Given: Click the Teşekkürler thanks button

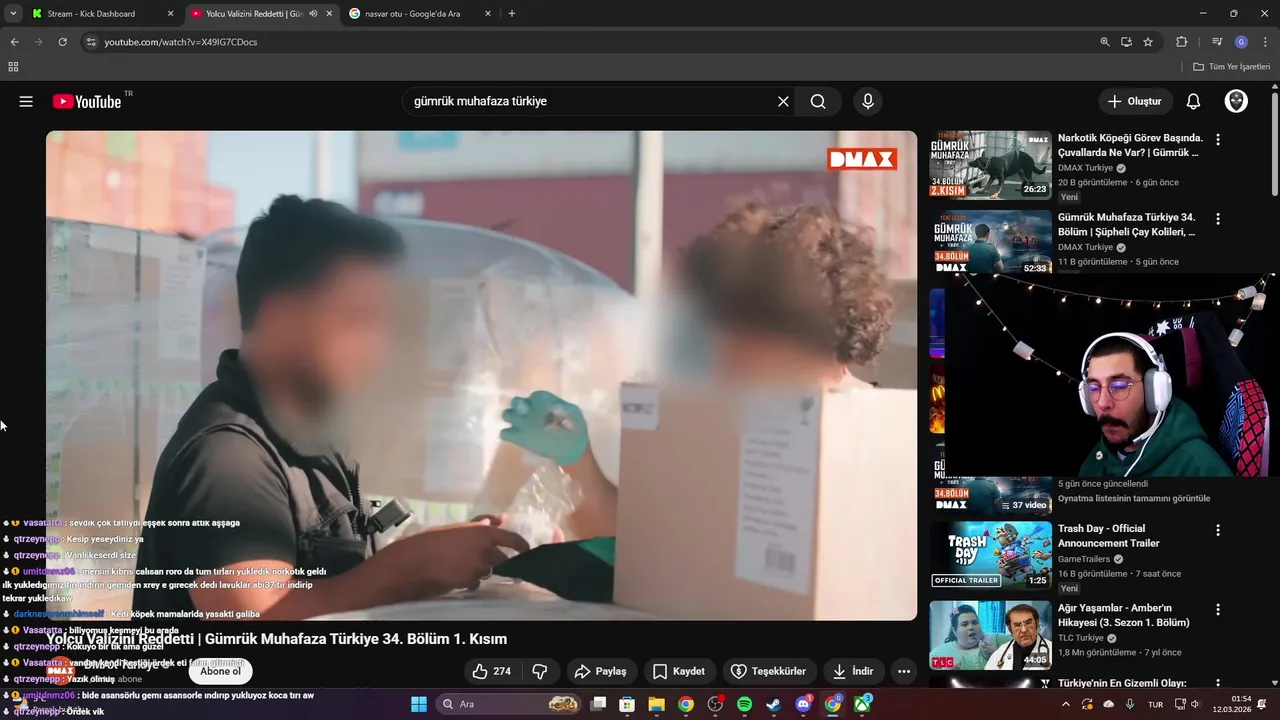Looking at the screenshot, I should point(769,671).
